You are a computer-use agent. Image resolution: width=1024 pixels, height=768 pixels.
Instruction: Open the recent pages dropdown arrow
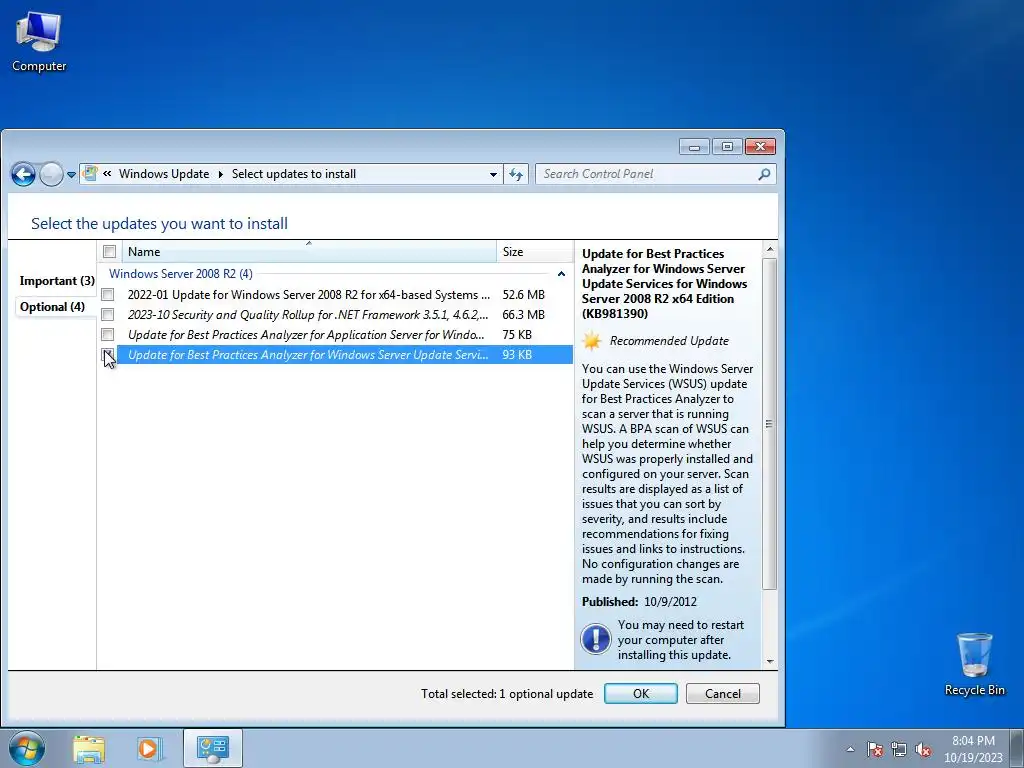71,174
